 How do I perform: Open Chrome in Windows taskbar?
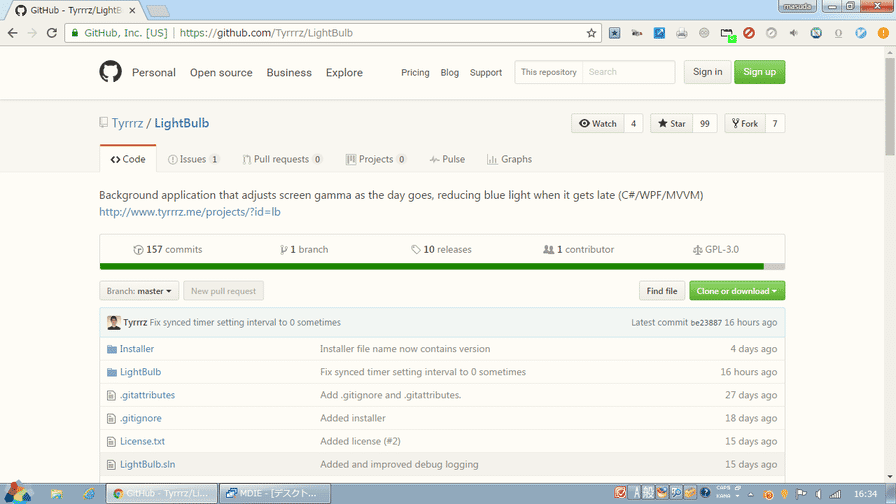tap(162, 493)
